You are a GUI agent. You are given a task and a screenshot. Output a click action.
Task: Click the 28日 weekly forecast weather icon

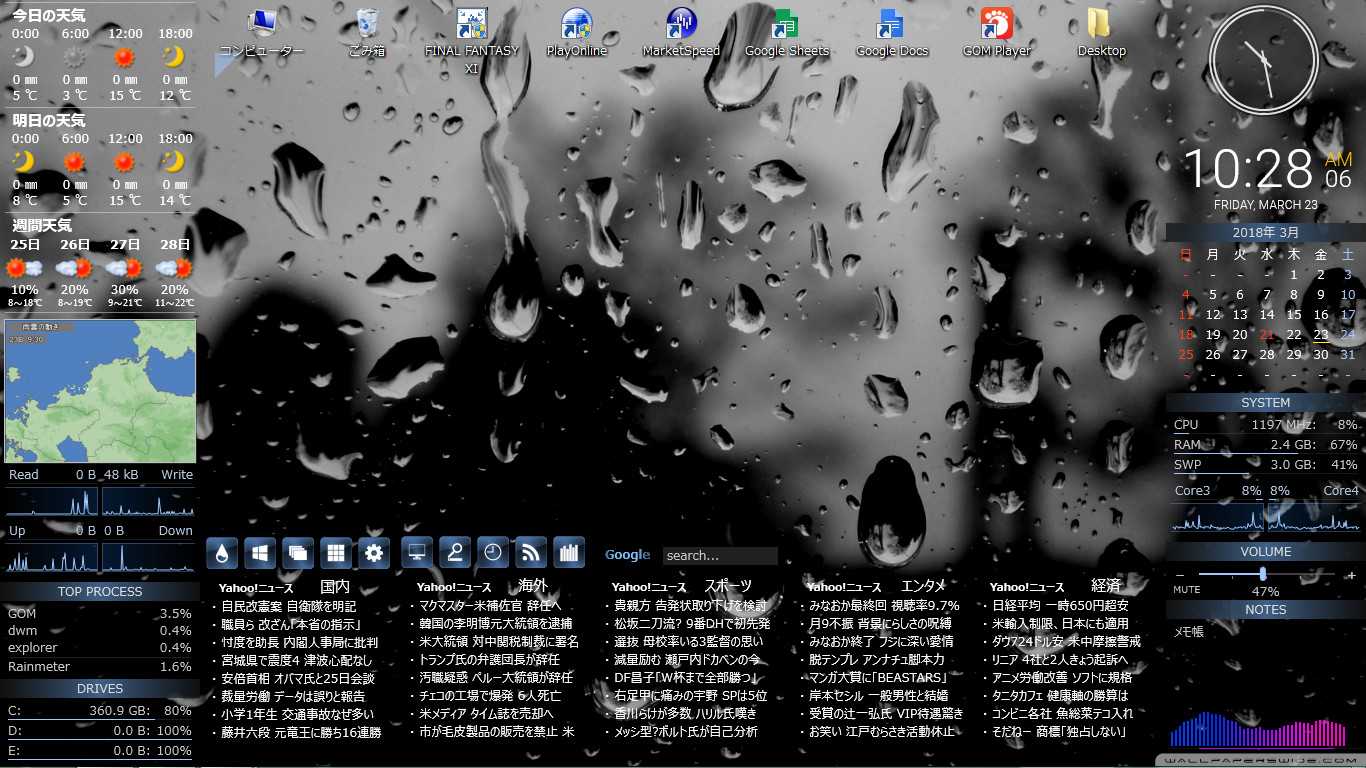tap(174, 268)
